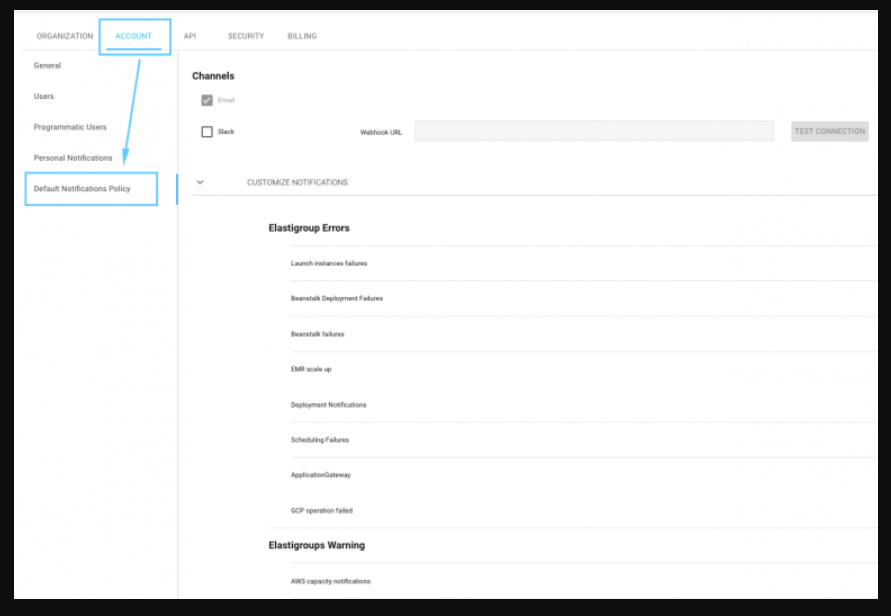Enable the Slack channel checkbox

tap(207, 132)
